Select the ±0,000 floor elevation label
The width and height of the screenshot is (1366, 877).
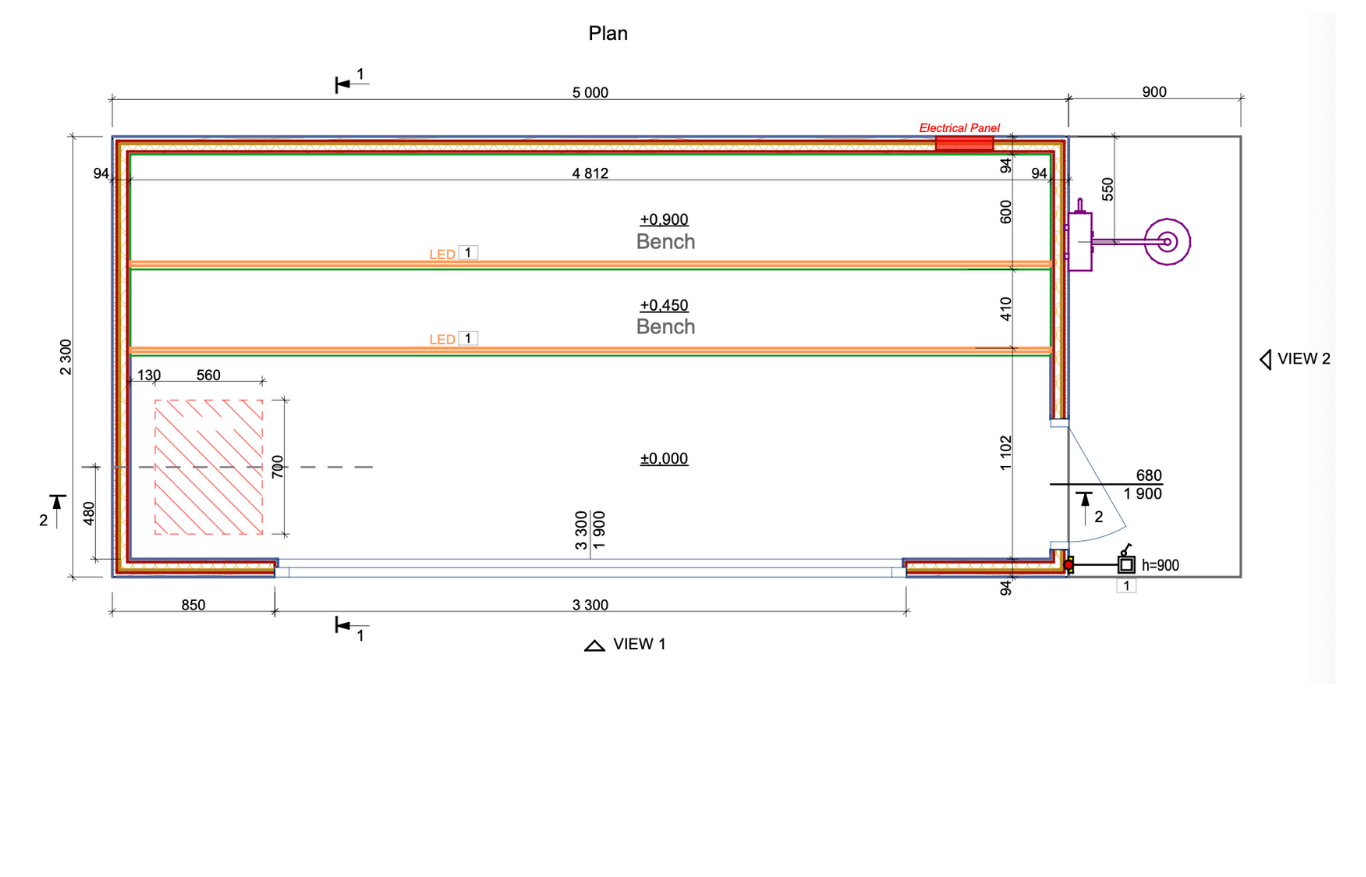(665, 459)
